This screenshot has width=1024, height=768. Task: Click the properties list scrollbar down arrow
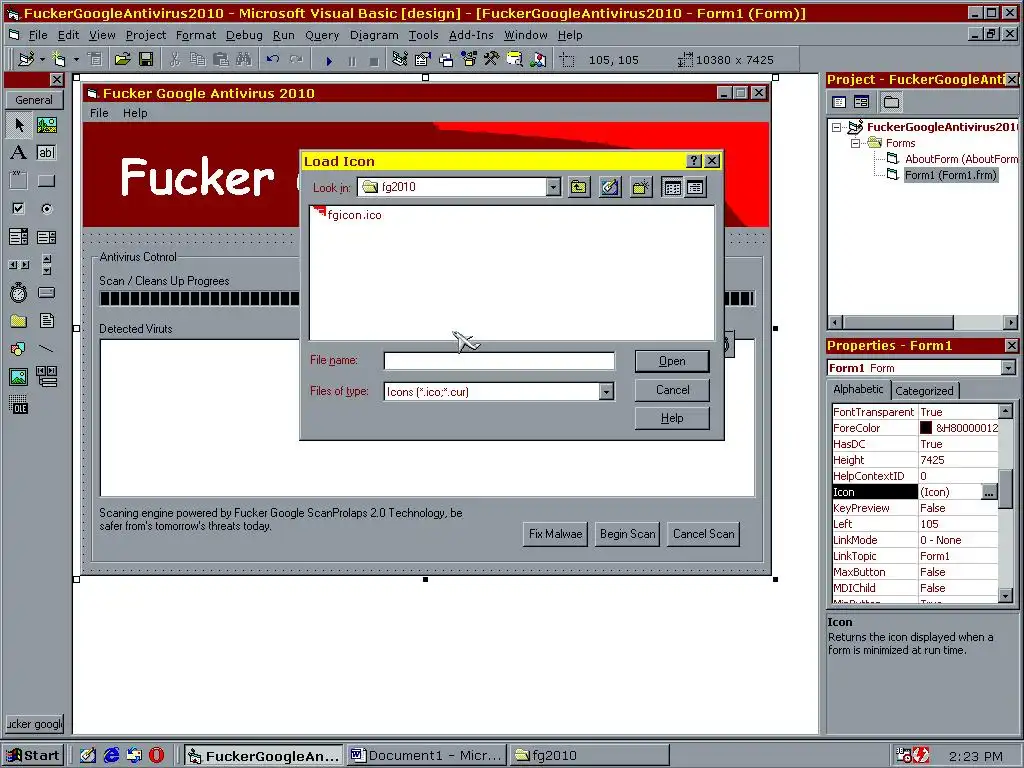pos(1006,596)
